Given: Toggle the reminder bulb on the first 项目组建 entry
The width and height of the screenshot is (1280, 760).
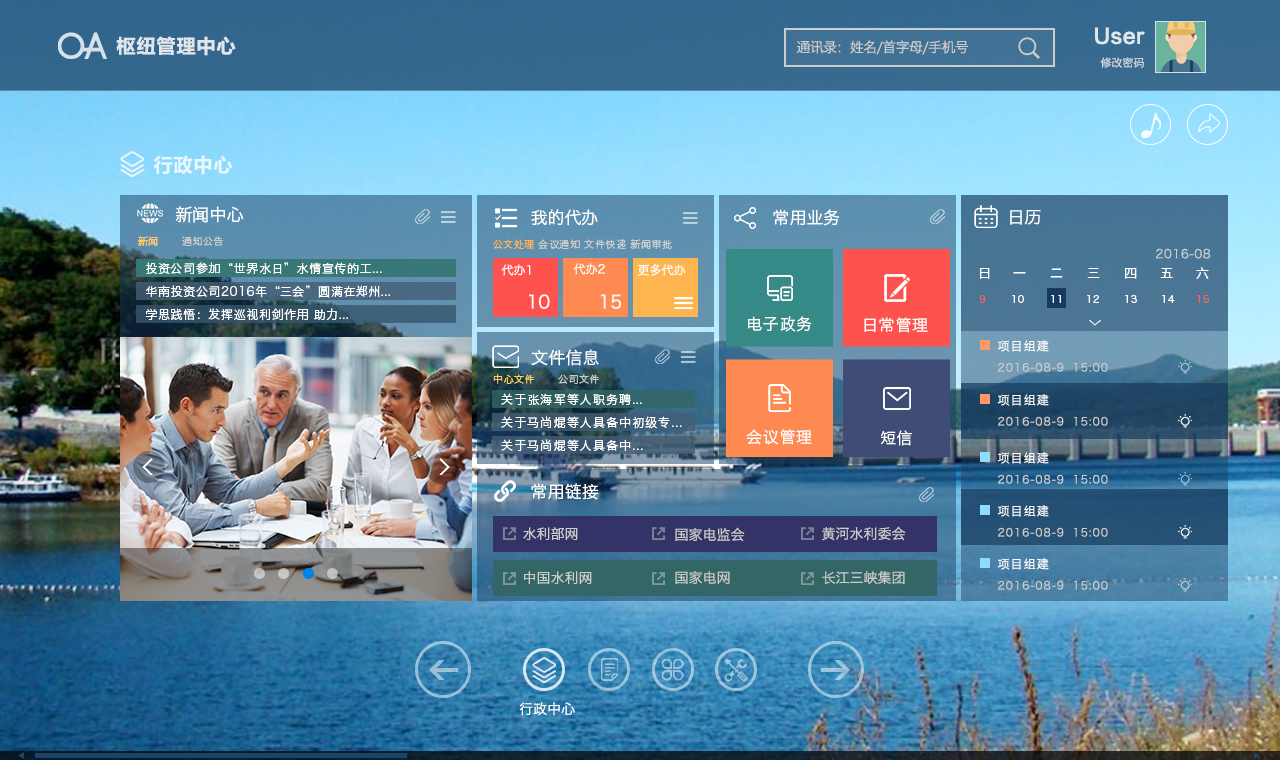Looking at the screenshot, I should click(x=1185, y=367).
